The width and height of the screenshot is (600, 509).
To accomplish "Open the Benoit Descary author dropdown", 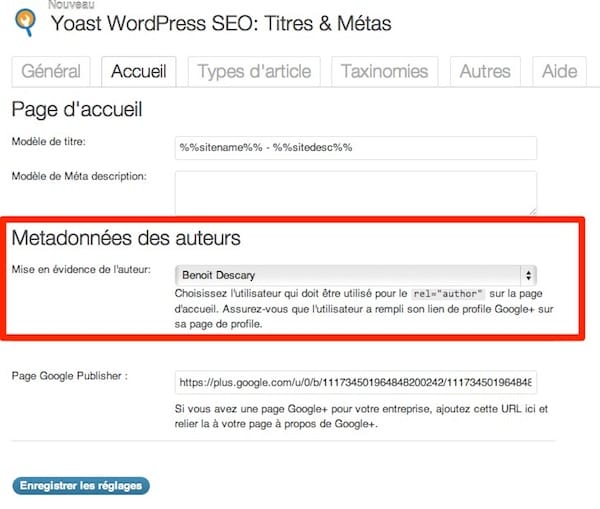I will (x=350, y=275).
